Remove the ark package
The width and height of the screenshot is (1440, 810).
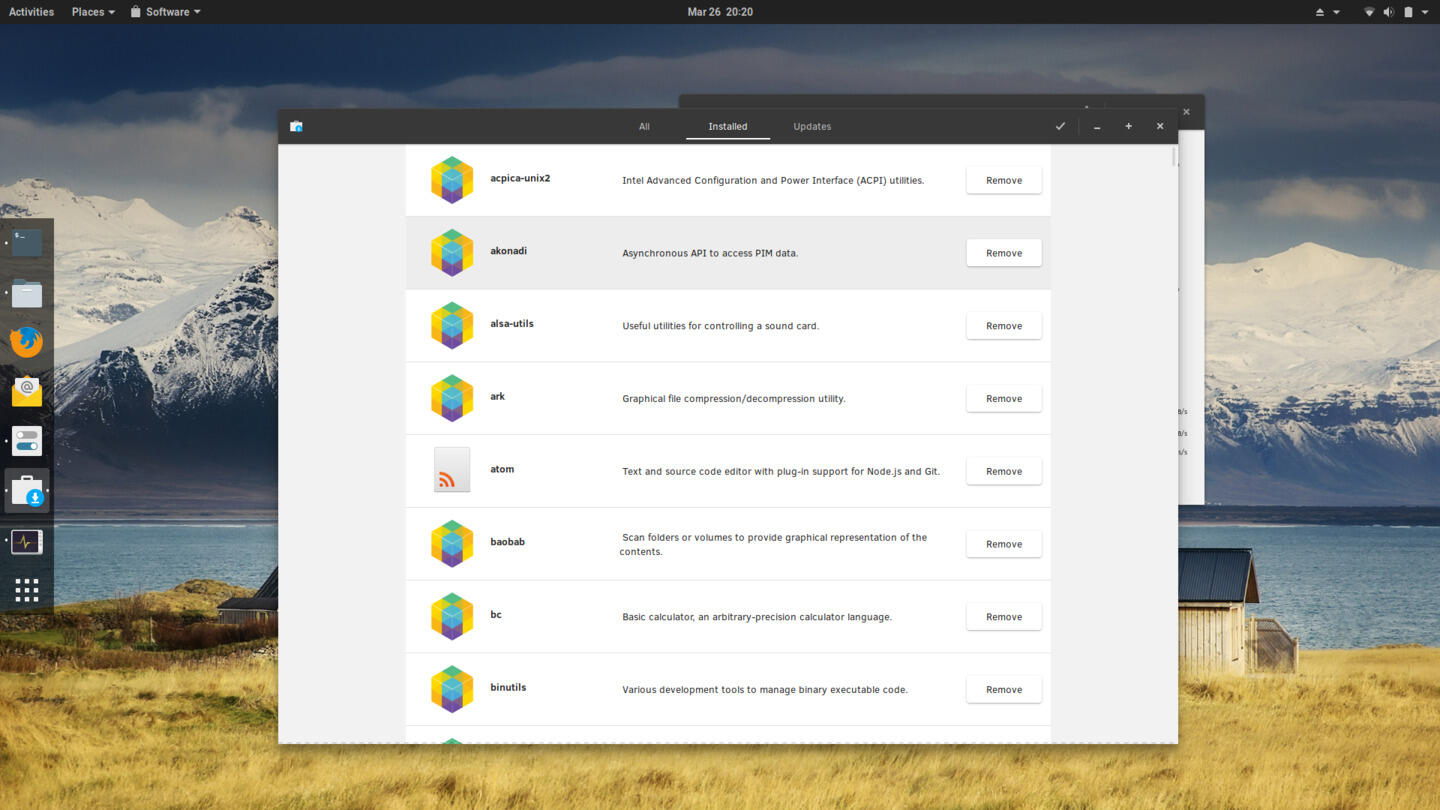coord(1004,398)
